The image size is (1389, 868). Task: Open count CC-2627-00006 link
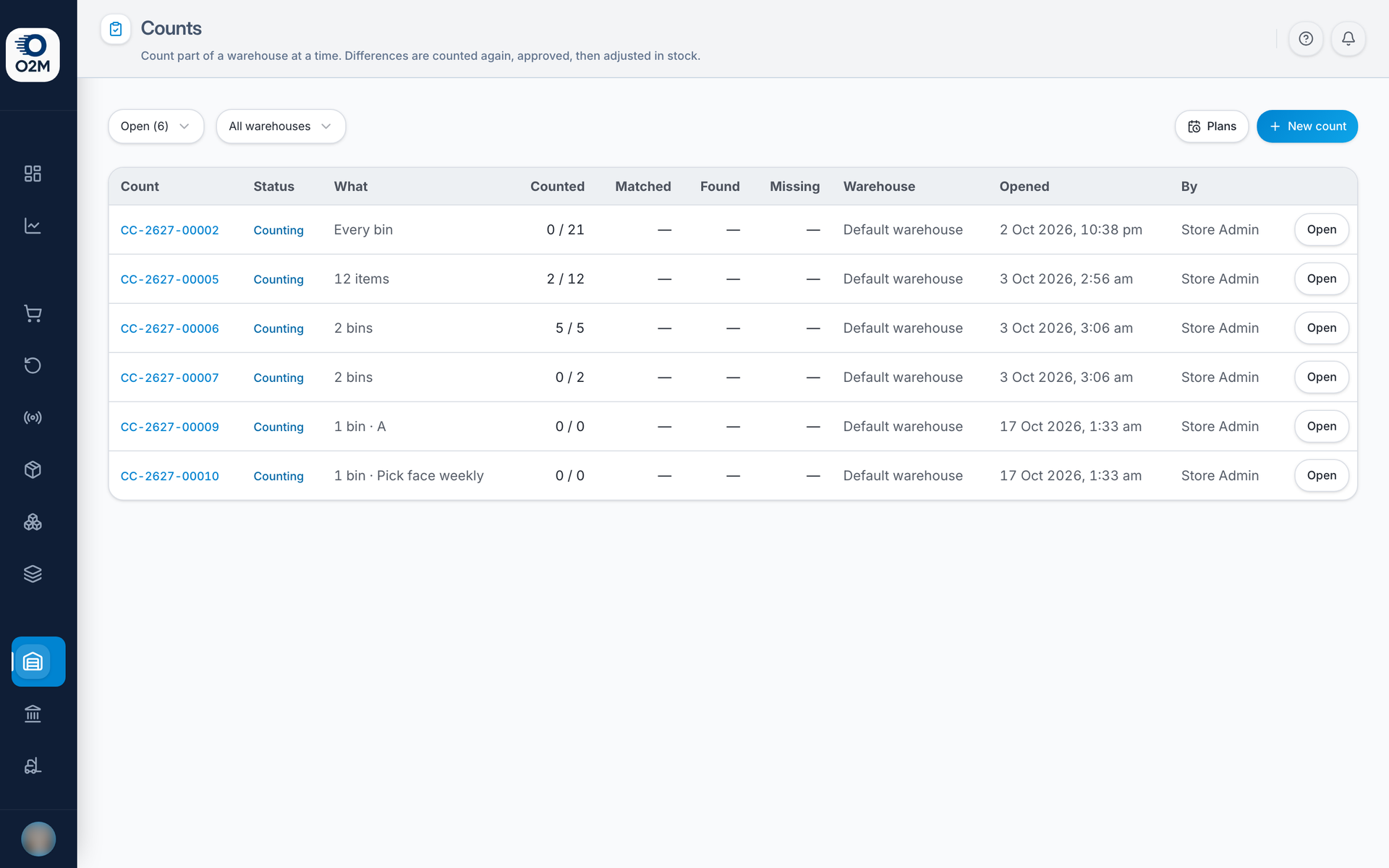point(170,328)
